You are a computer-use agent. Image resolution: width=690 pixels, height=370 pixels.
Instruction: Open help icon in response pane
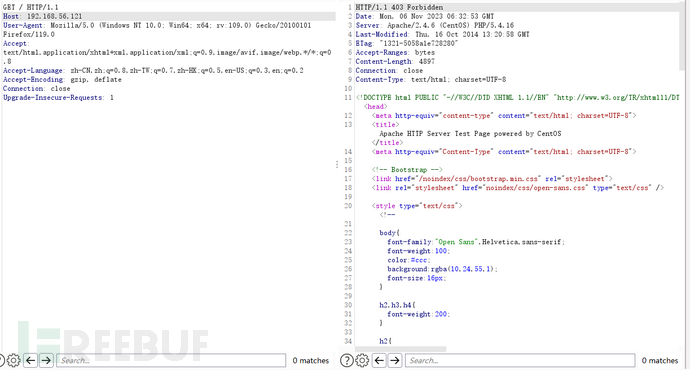pos(347,360)
